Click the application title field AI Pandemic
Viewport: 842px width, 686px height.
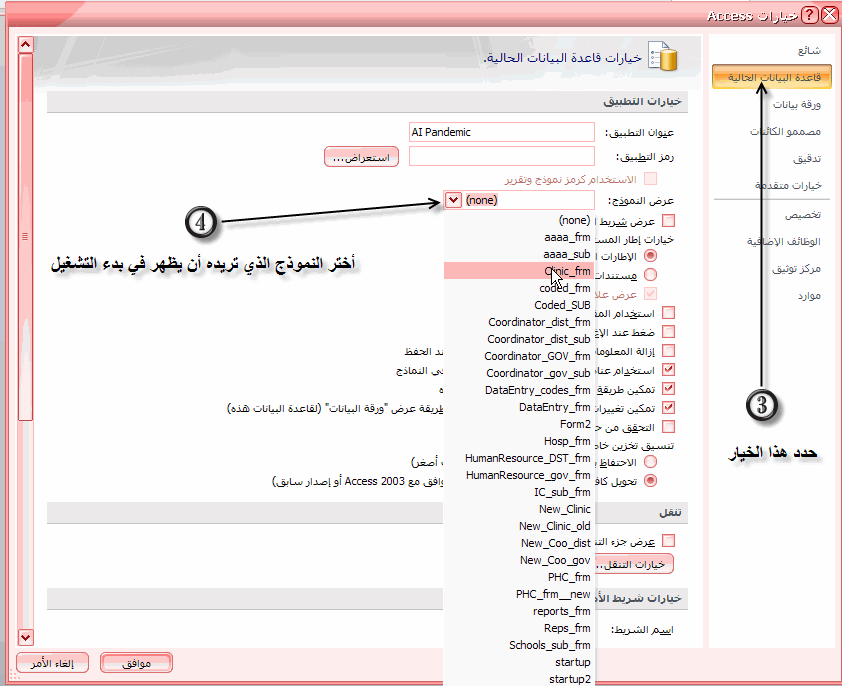point(502,132)
